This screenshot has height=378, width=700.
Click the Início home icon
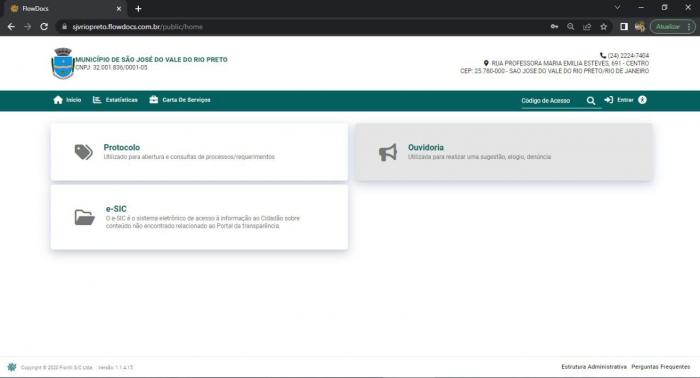click(x=58, y=100)
